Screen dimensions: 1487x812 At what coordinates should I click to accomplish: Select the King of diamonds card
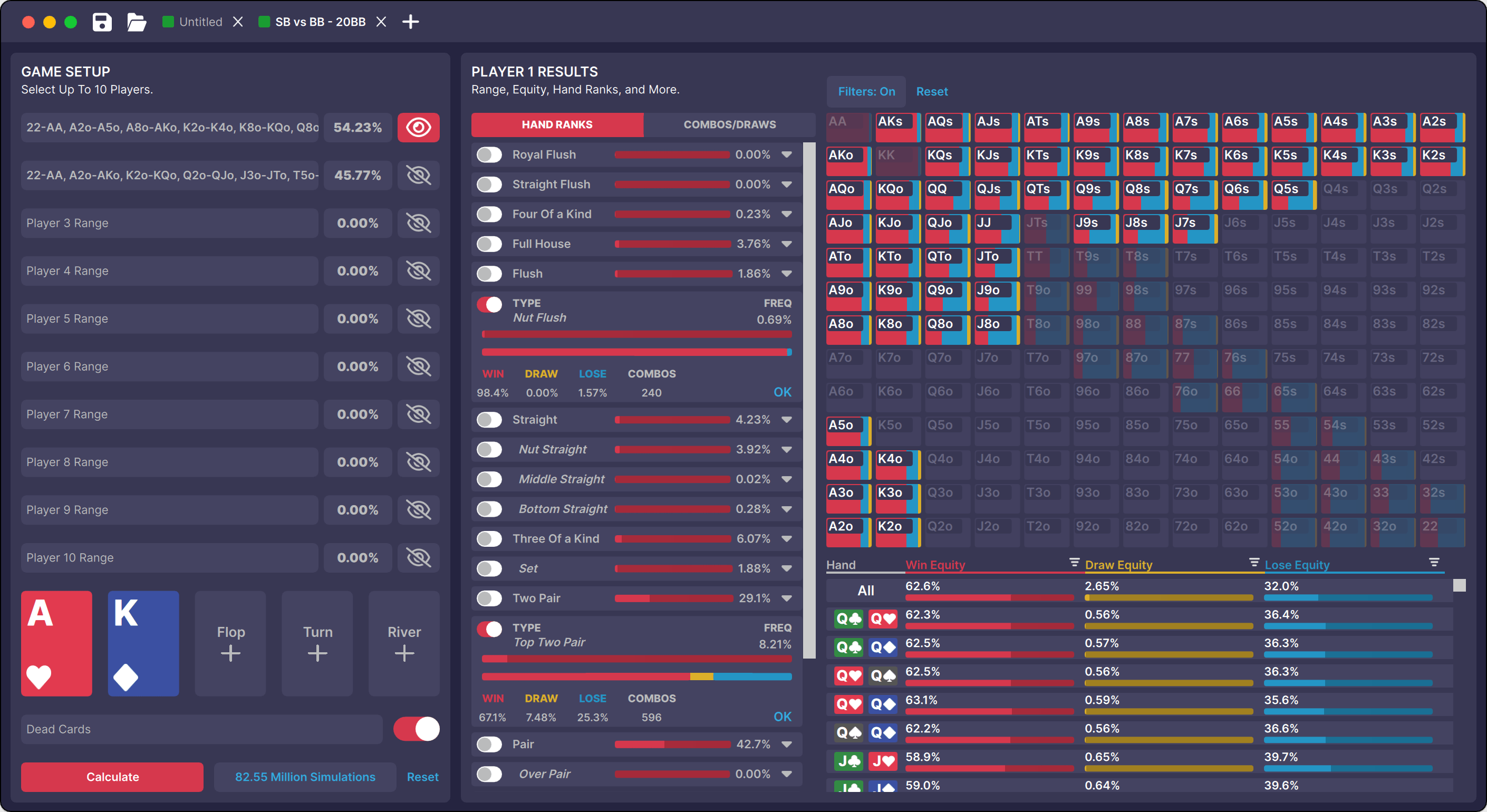point(143,643)
